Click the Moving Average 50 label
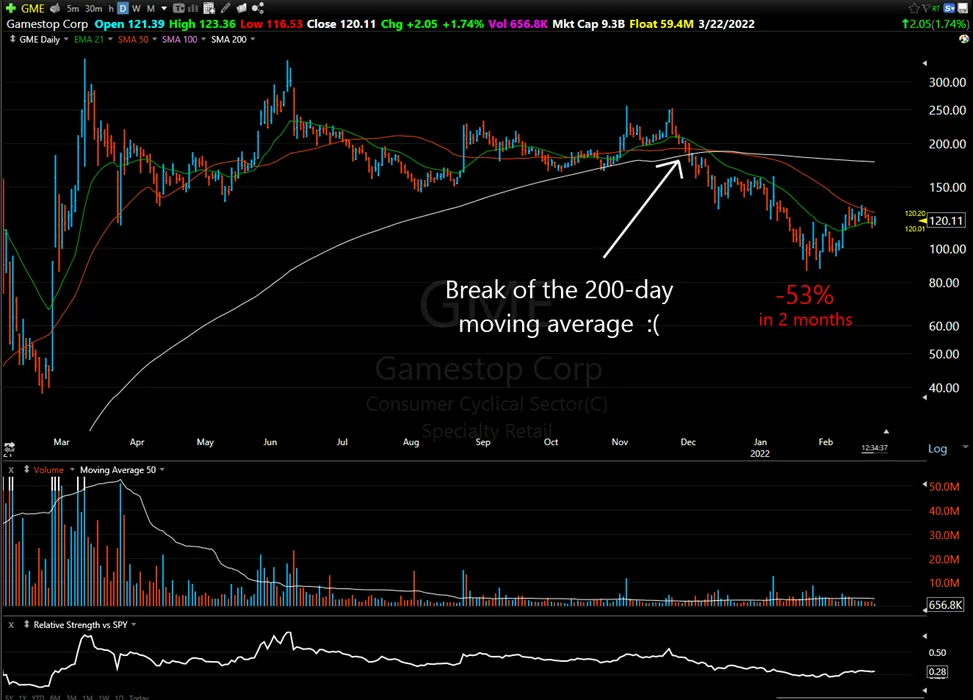Viewport: 973px width, 700px height. click(118, 470)
